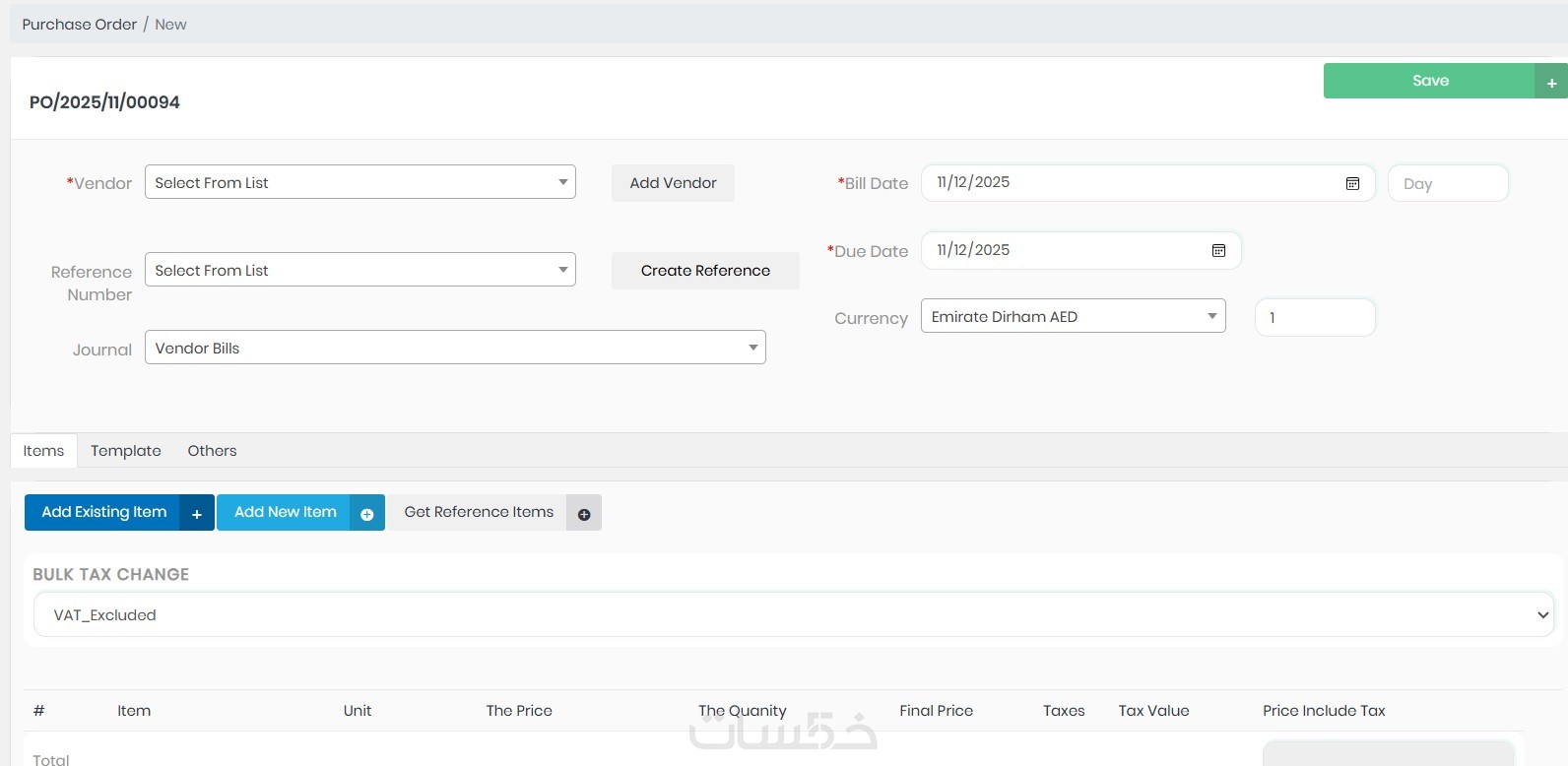1568x766 pixels.
Task: Click the plus icon next to Save
Action: tap(1551, 82)
